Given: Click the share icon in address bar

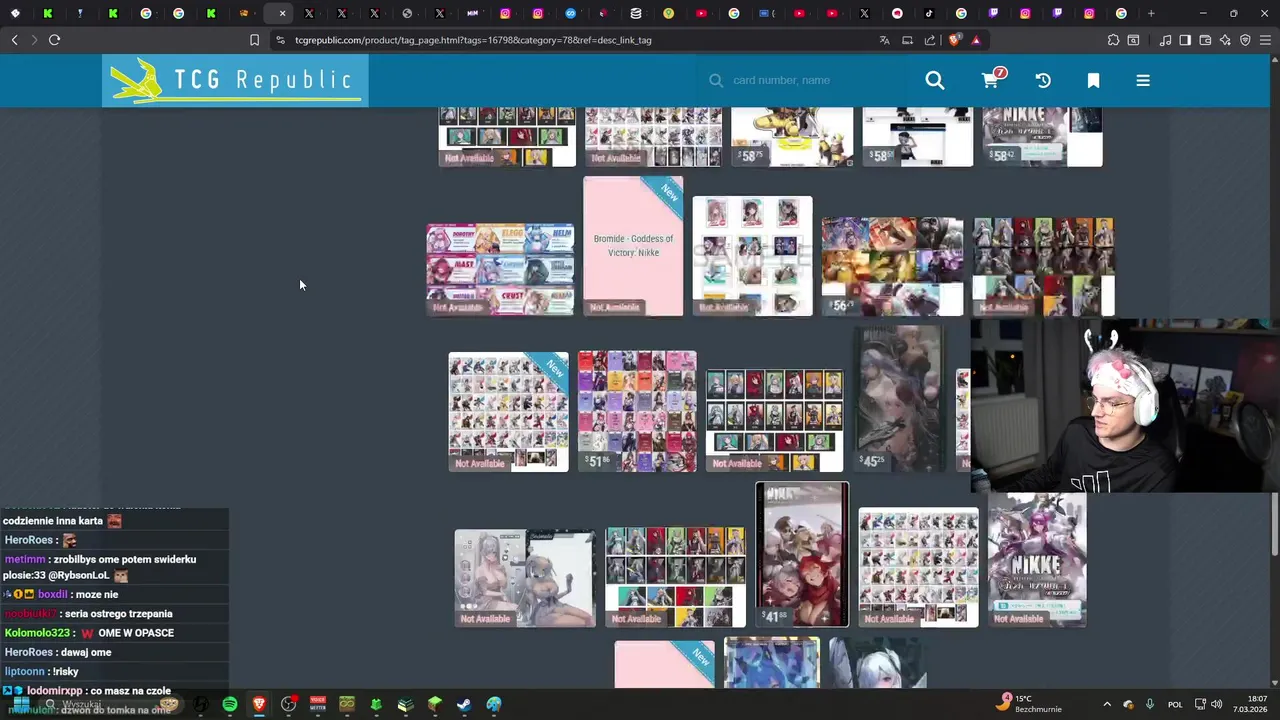Looking at the screenshot, I should (x=930, y=40).
